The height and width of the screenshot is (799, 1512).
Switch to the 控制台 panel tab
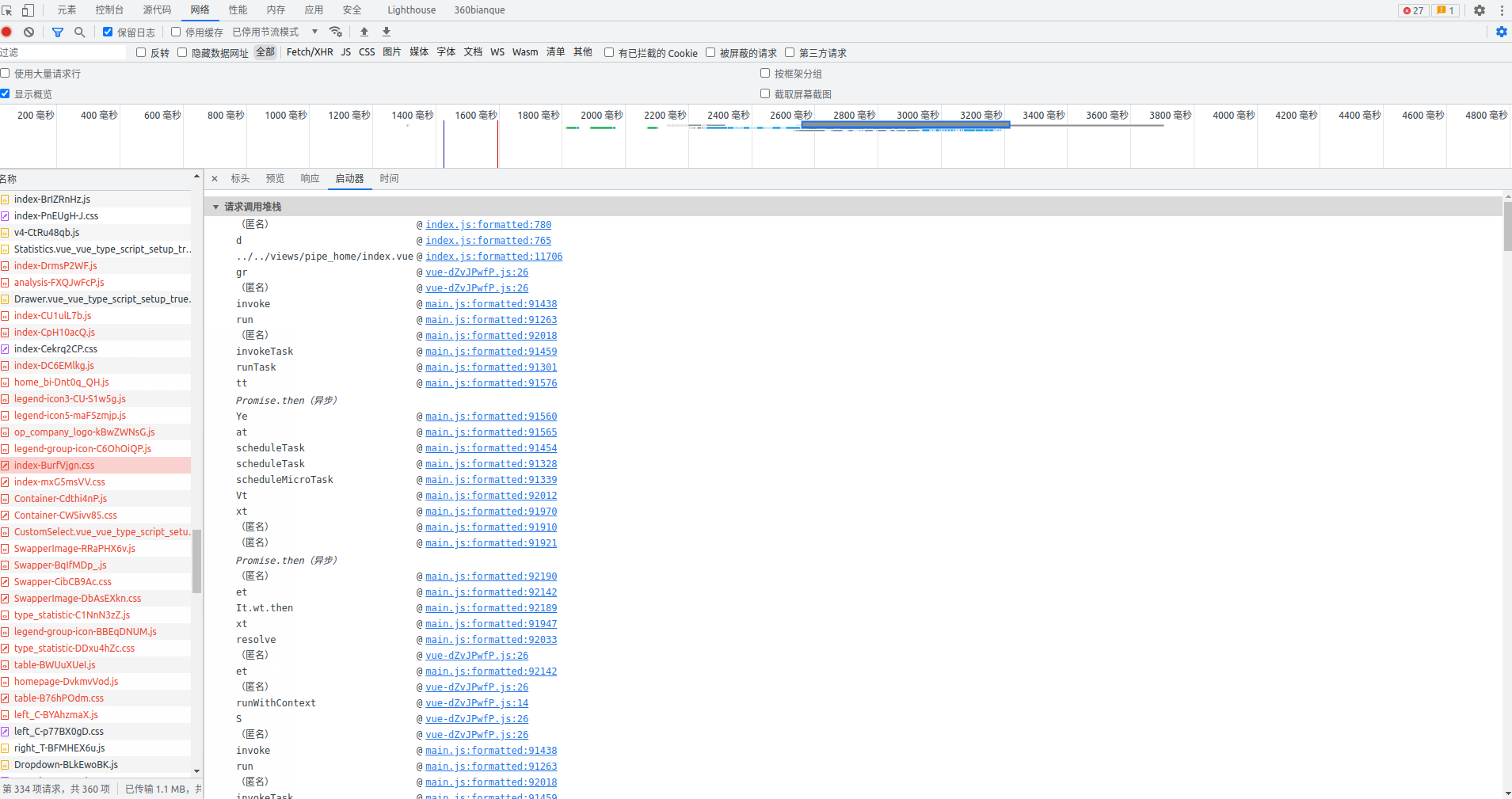[x=109, y=10]
